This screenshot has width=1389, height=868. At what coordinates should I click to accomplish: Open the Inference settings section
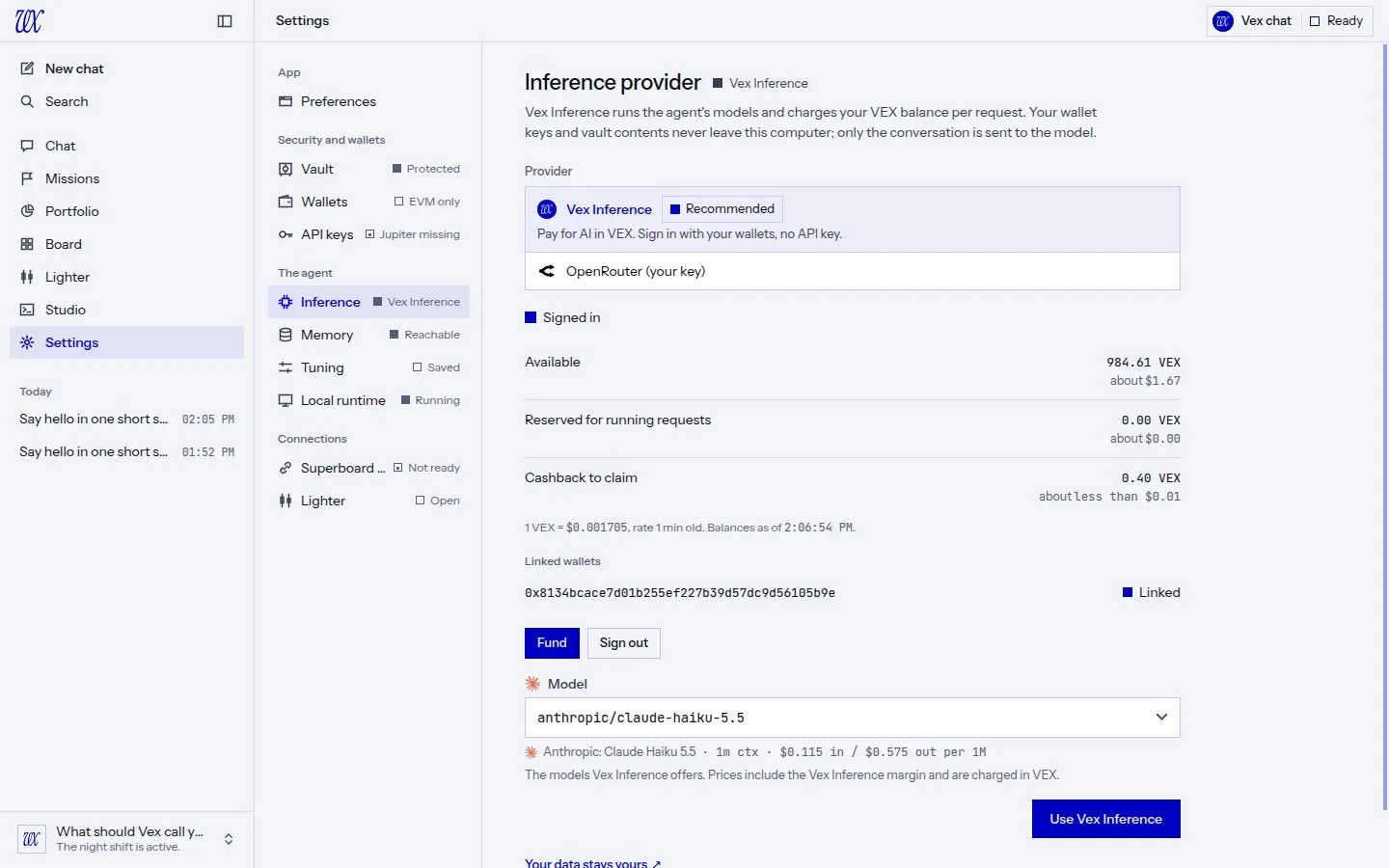coord(368,302)
